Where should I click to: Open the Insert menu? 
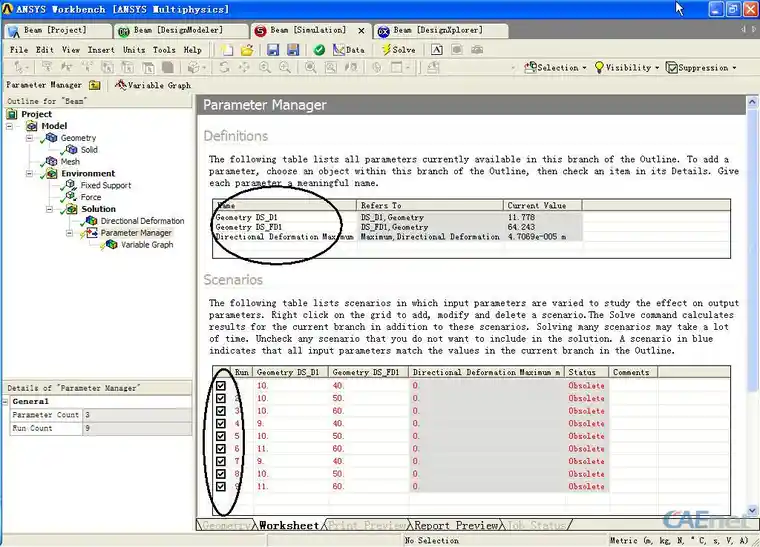[101, 50]
